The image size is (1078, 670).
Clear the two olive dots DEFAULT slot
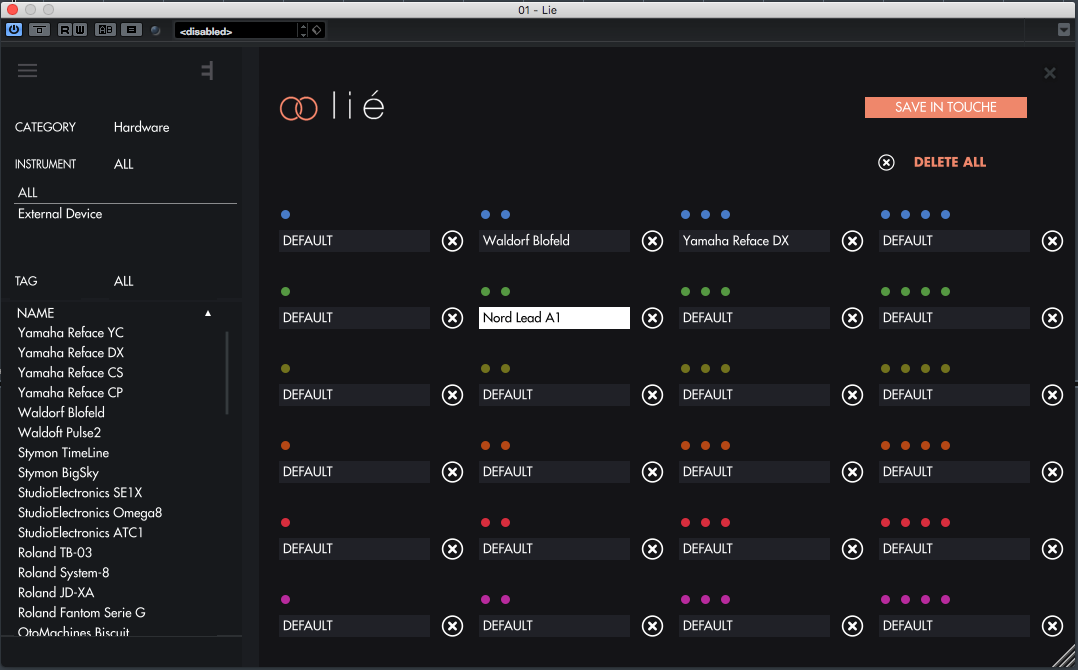tap(652, 395)
